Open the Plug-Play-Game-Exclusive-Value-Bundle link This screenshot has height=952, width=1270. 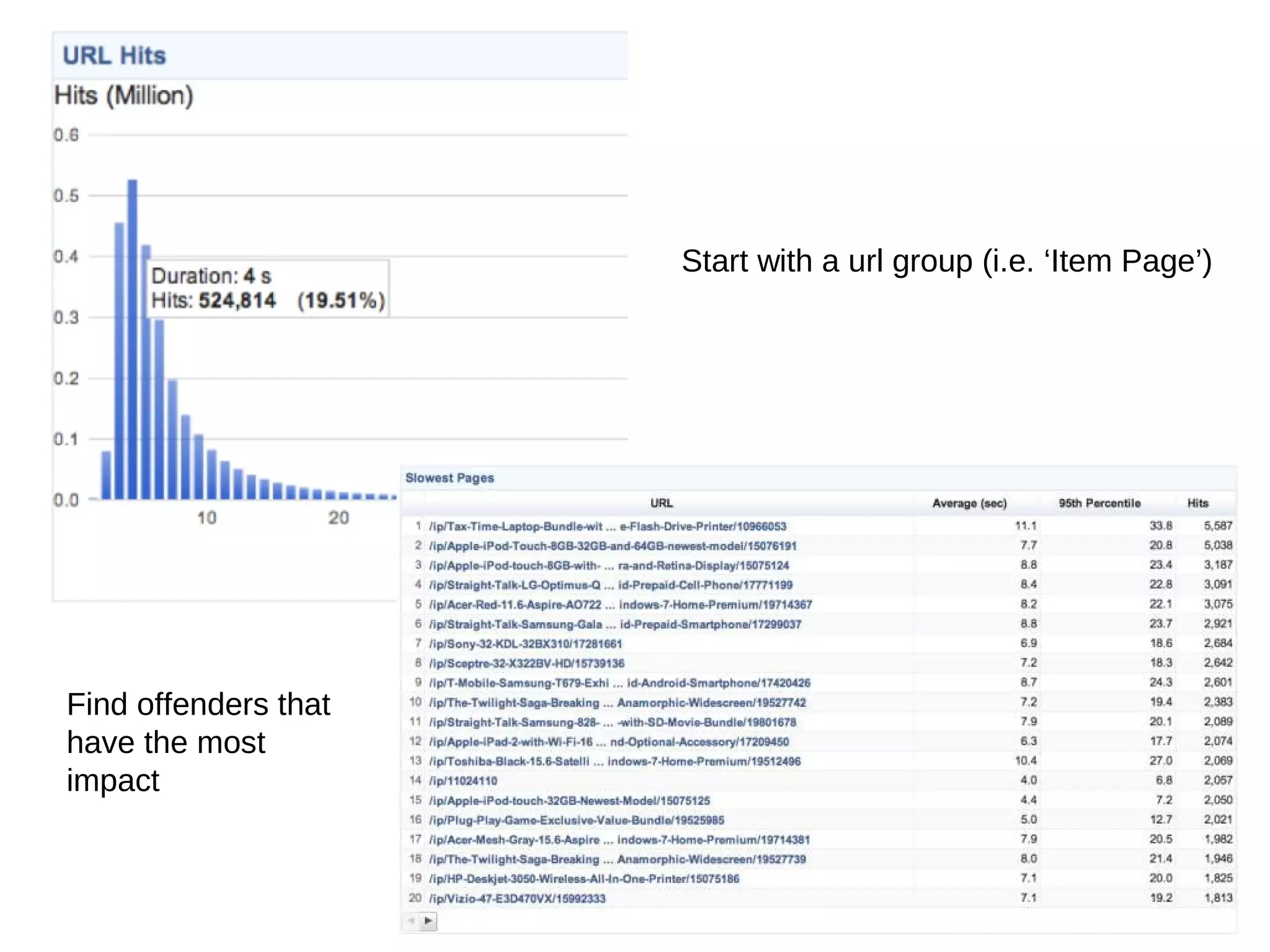click(576, 820)
